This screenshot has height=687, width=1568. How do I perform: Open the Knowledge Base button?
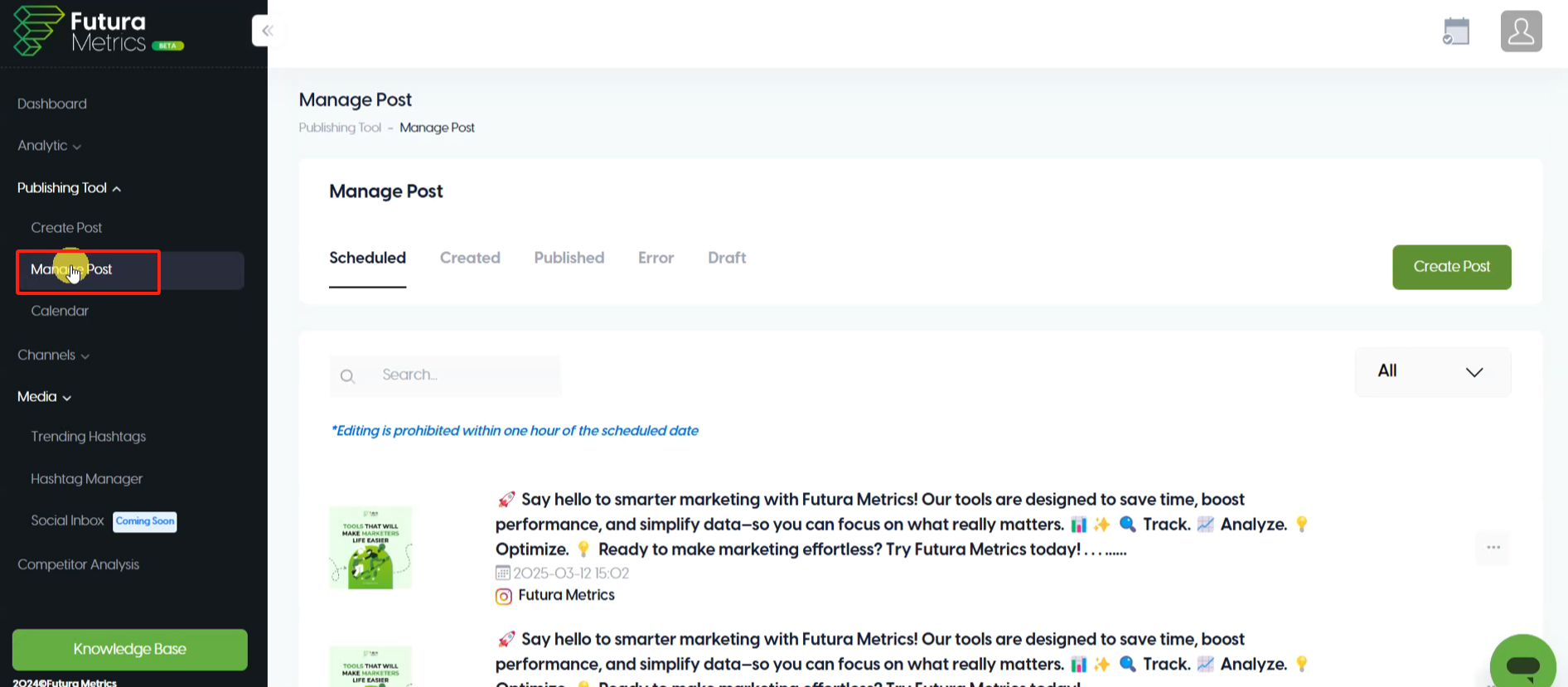click(x=129, y=649)
